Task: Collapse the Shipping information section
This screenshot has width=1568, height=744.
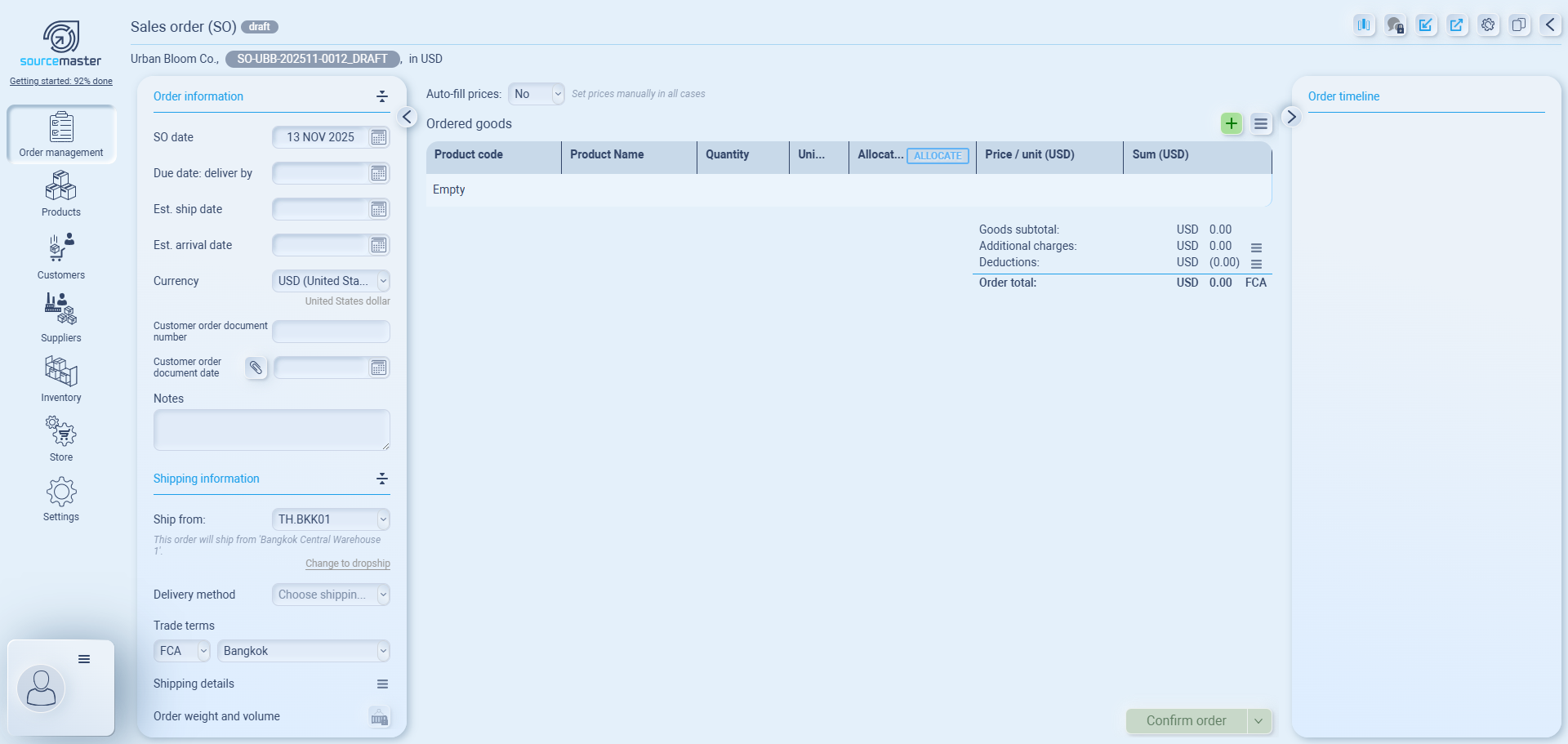Action: pos(382,479)
